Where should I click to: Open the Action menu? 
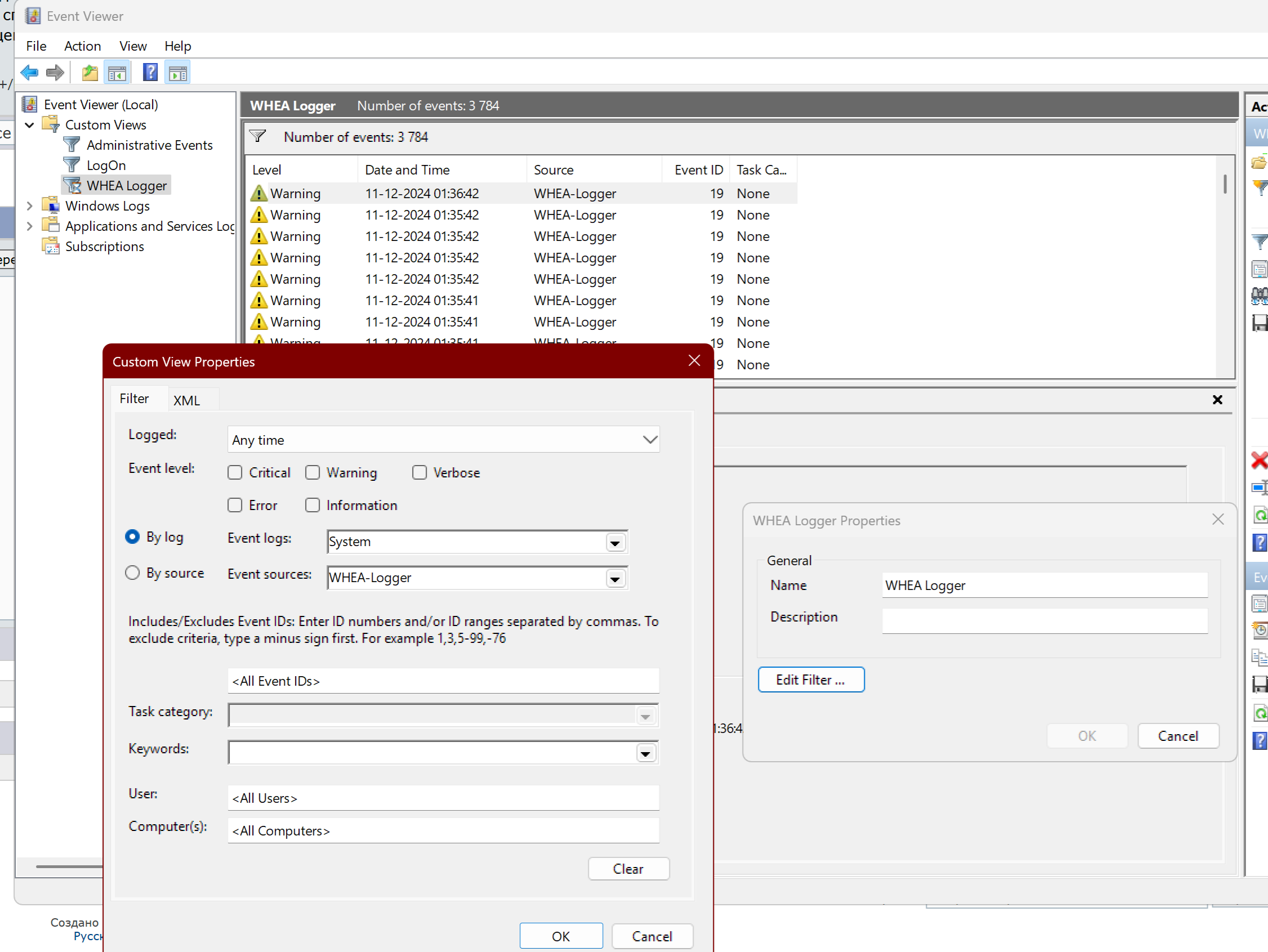click(x=82, y=46)
